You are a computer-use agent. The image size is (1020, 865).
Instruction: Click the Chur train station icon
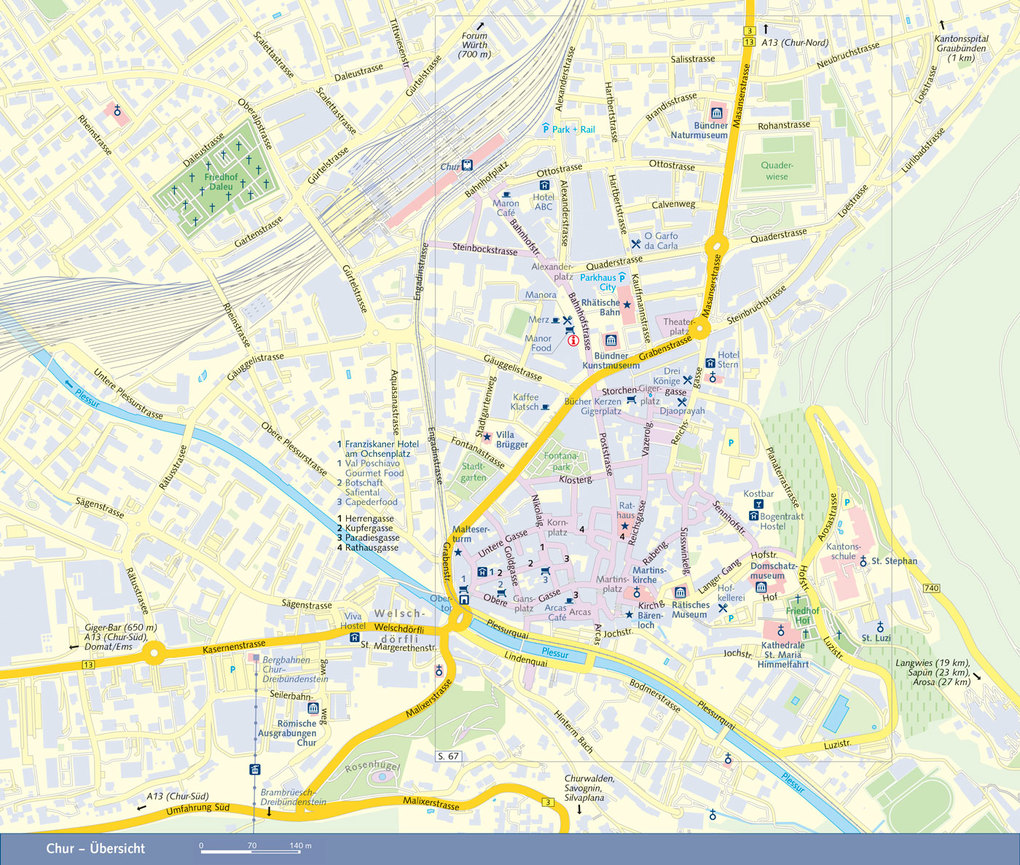click(467, 165)
